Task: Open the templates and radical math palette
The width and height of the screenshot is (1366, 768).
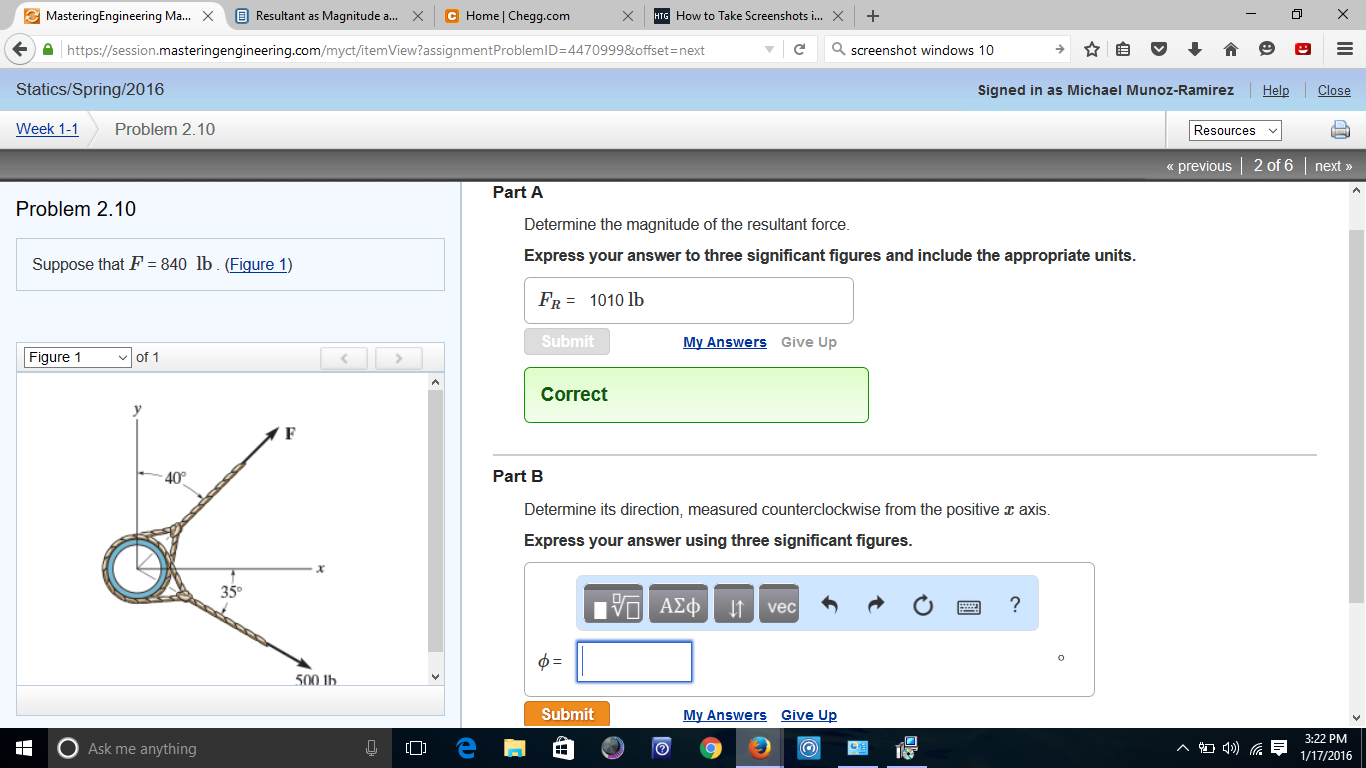Action: [613, 604]
